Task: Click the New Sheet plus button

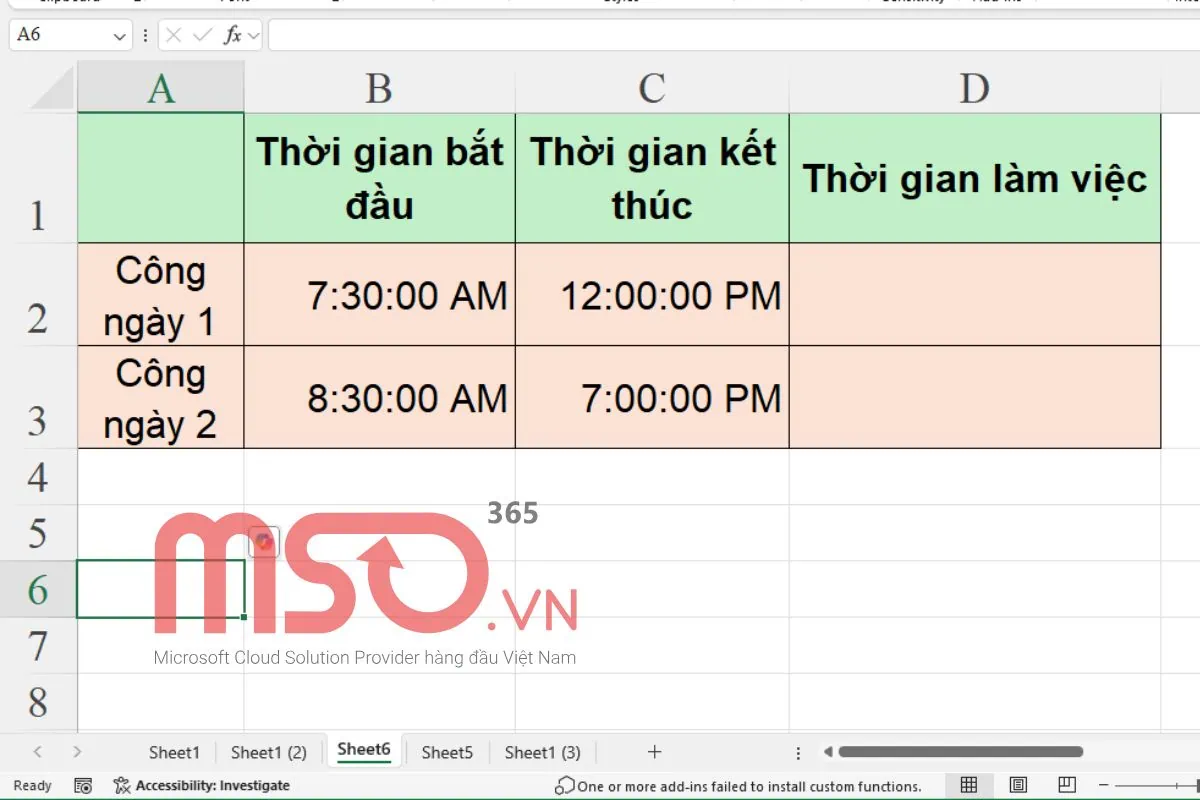Action: [654, 752]
